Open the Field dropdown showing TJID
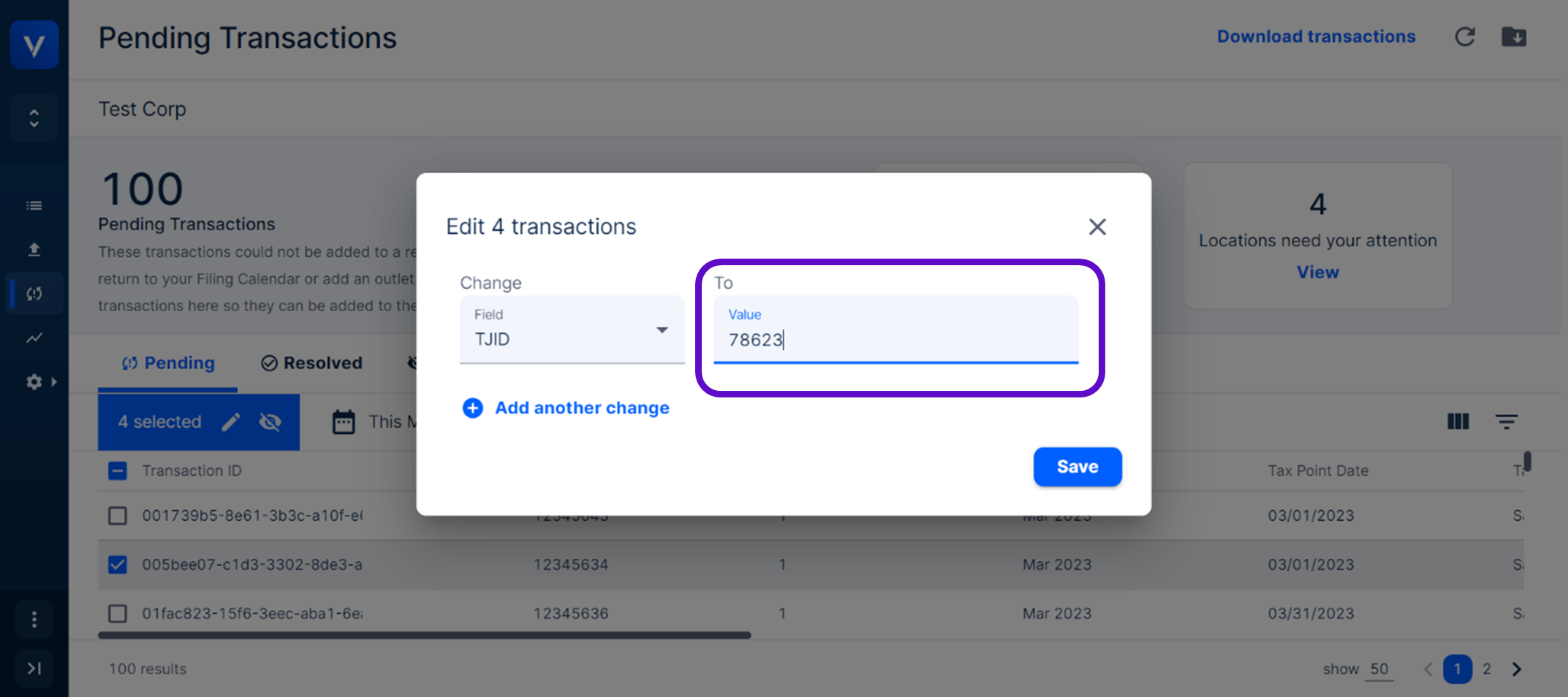 [x=572, y=330]
